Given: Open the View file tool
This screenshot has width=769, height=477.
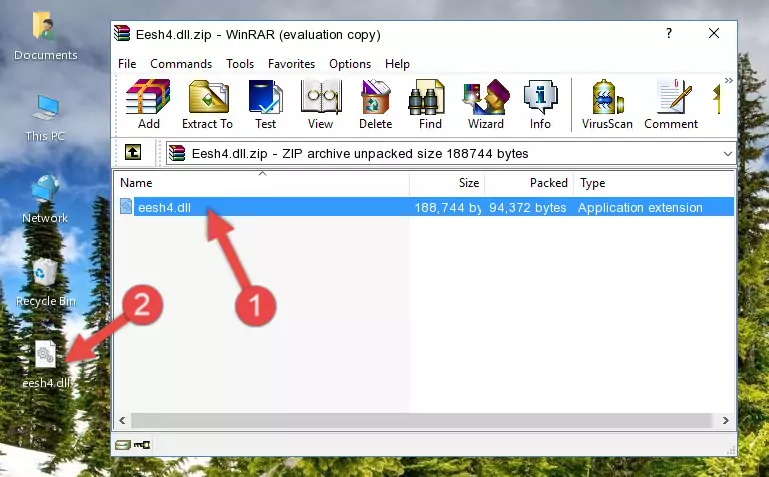Looking at the screenshot, I should point(321,104).
